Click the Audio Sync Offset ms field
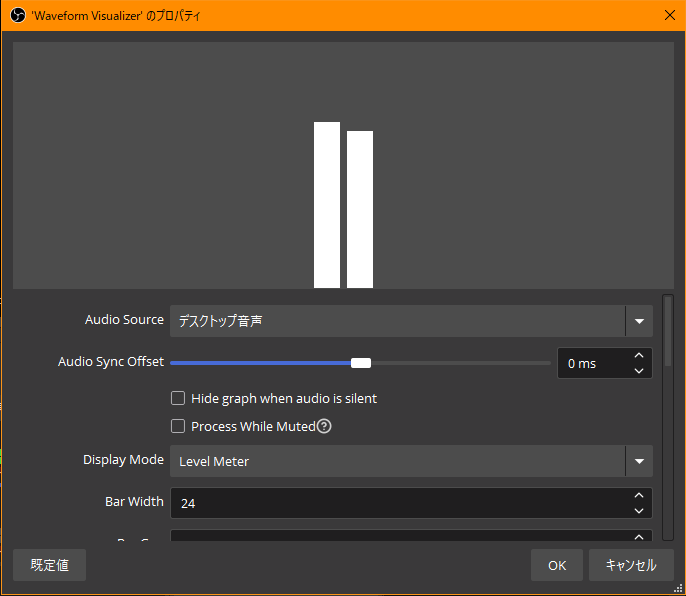Screen dimensions: 686x596 tap(590, 363)
